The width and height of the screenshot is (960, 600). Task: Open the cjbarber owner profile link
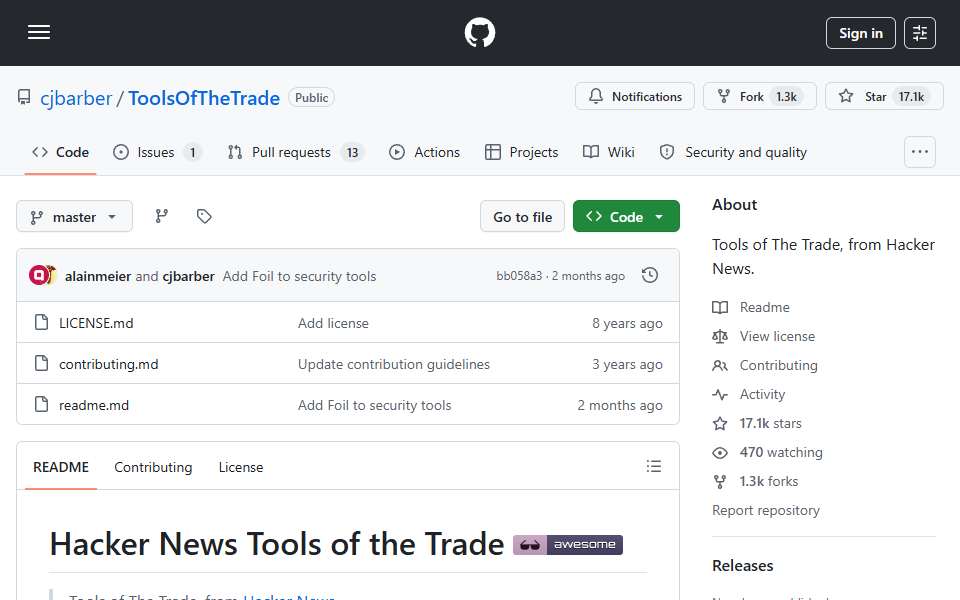point(76,98)
